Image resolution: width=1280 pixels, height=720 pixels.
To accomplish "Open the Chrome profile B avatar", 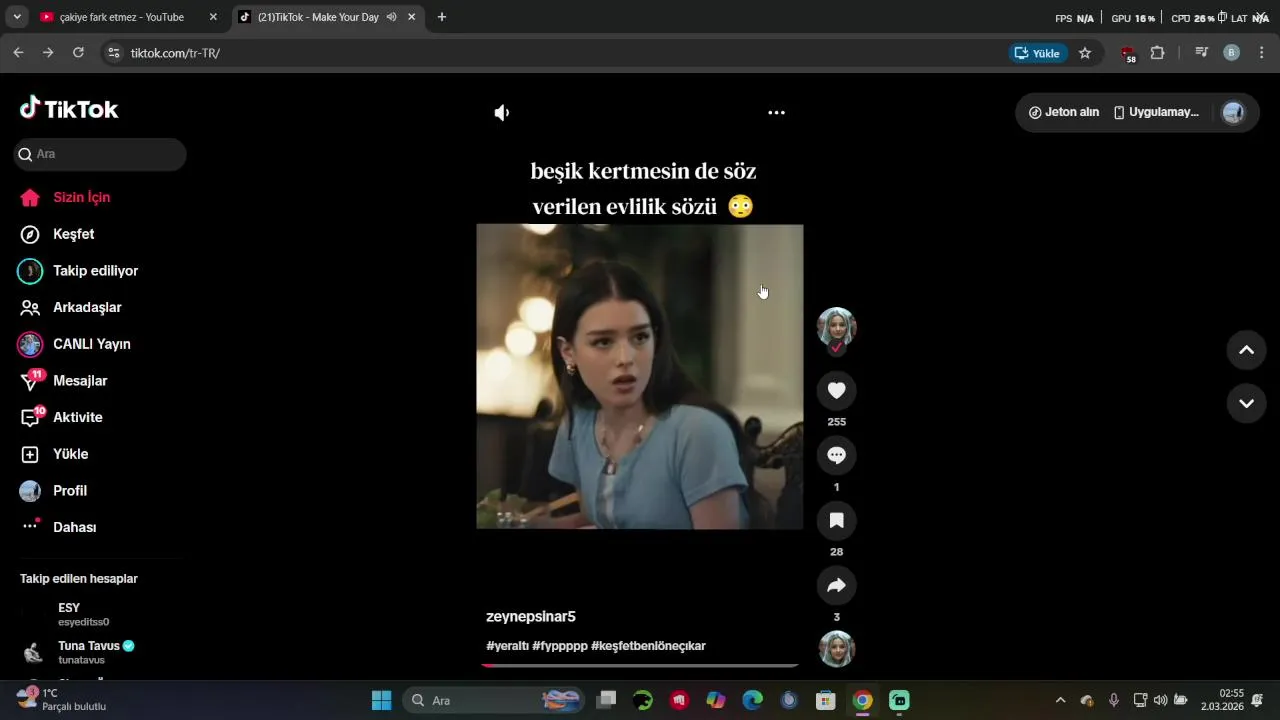I will (x=1232, y=53).
